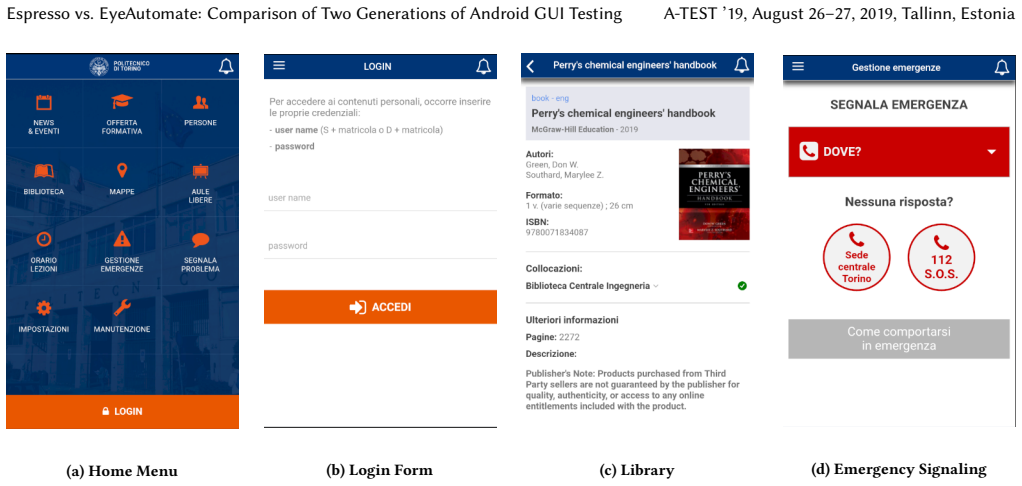Call 112 S.O.S. round button

coord(941,257)
